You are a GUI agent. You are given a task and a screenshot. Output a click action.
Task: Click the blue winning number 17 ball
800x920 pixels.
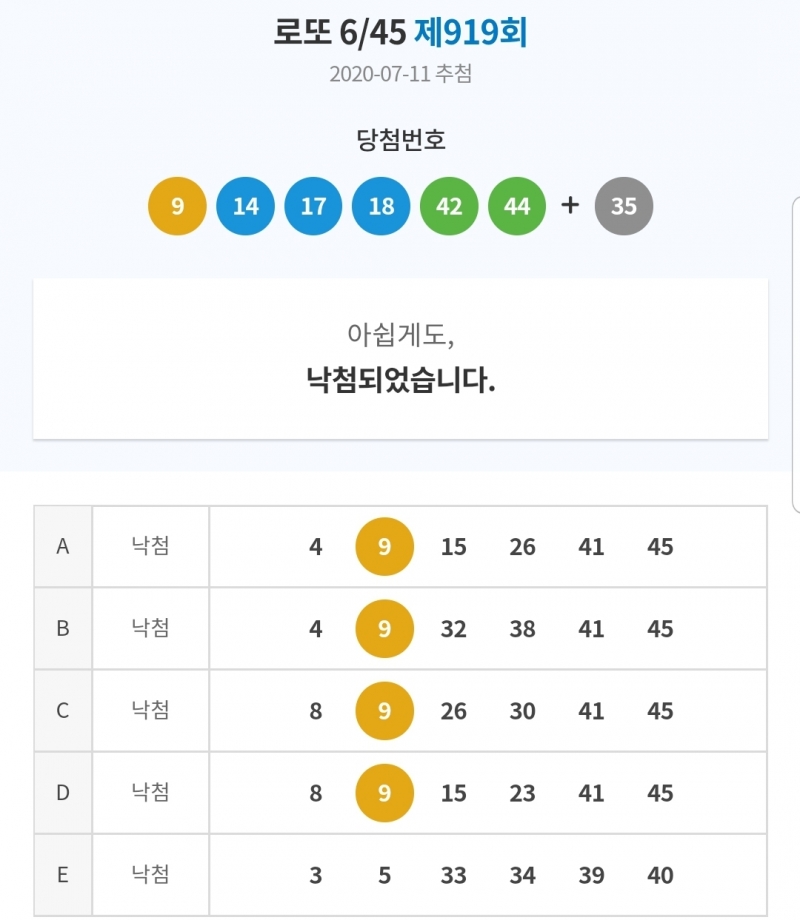313,207
